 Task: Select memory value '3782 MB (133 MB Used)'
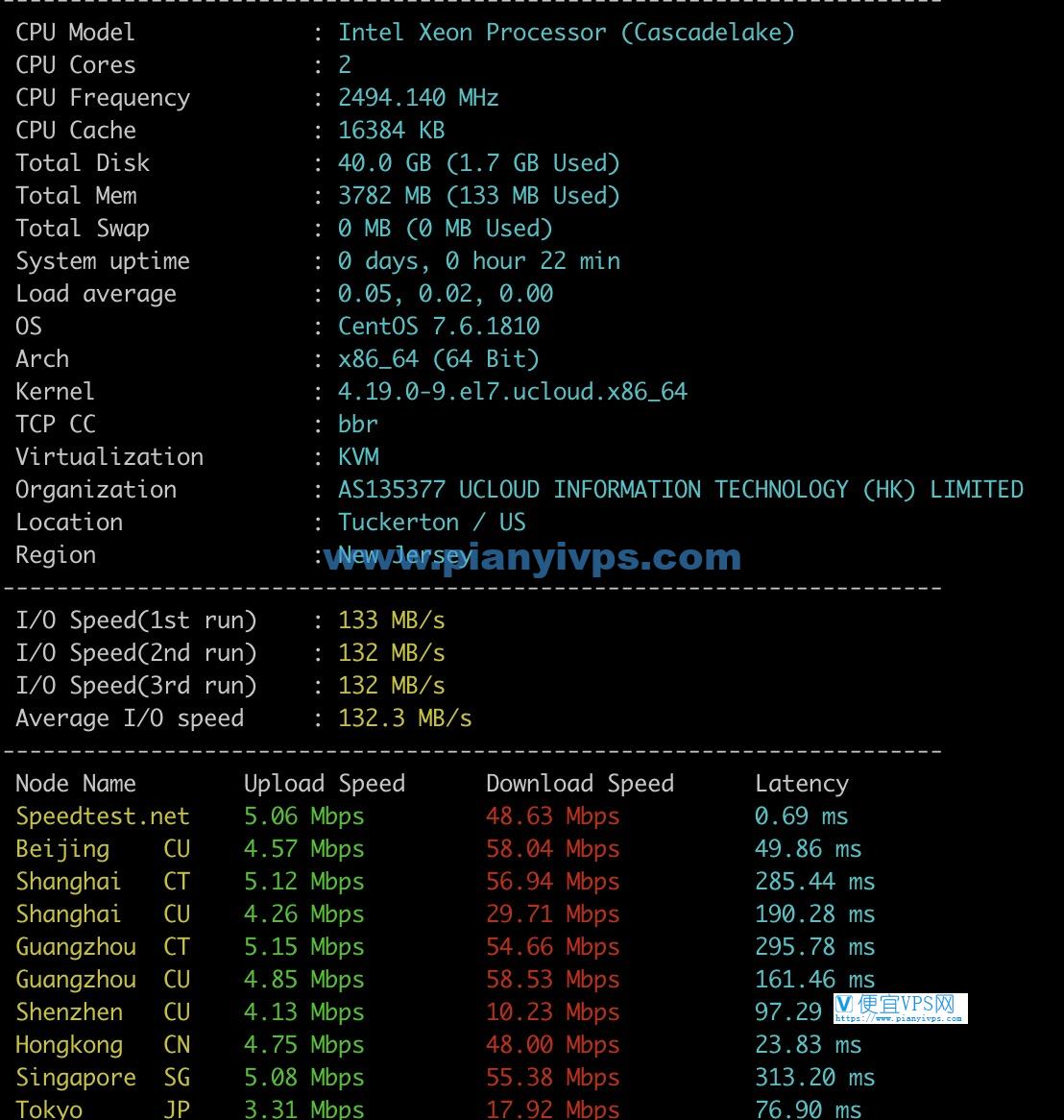[478, 196]
